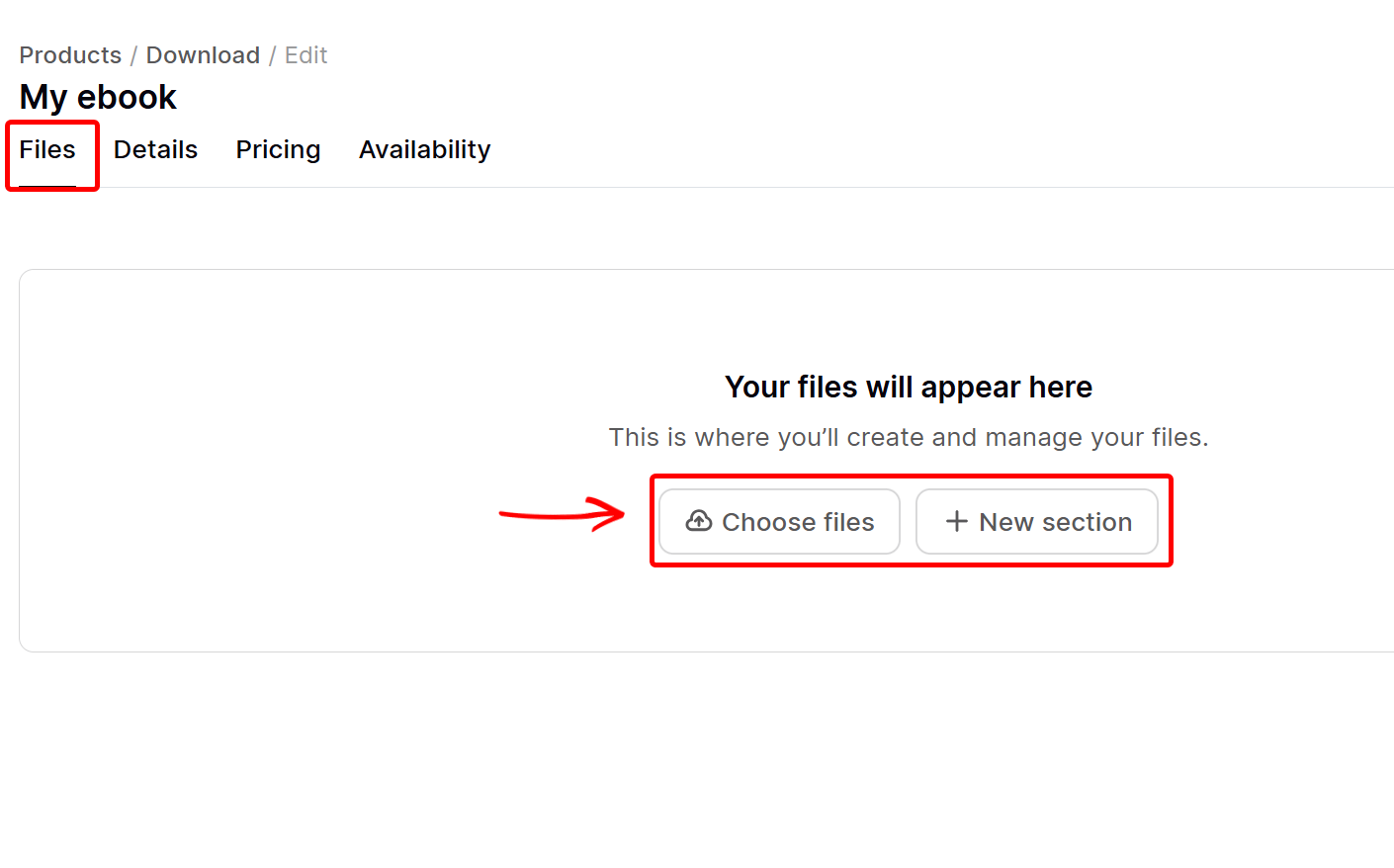The height and width of the screenshot is (868, 1394).
Task: Navigate to Products in breadcrumb
Action: (70, 55)
